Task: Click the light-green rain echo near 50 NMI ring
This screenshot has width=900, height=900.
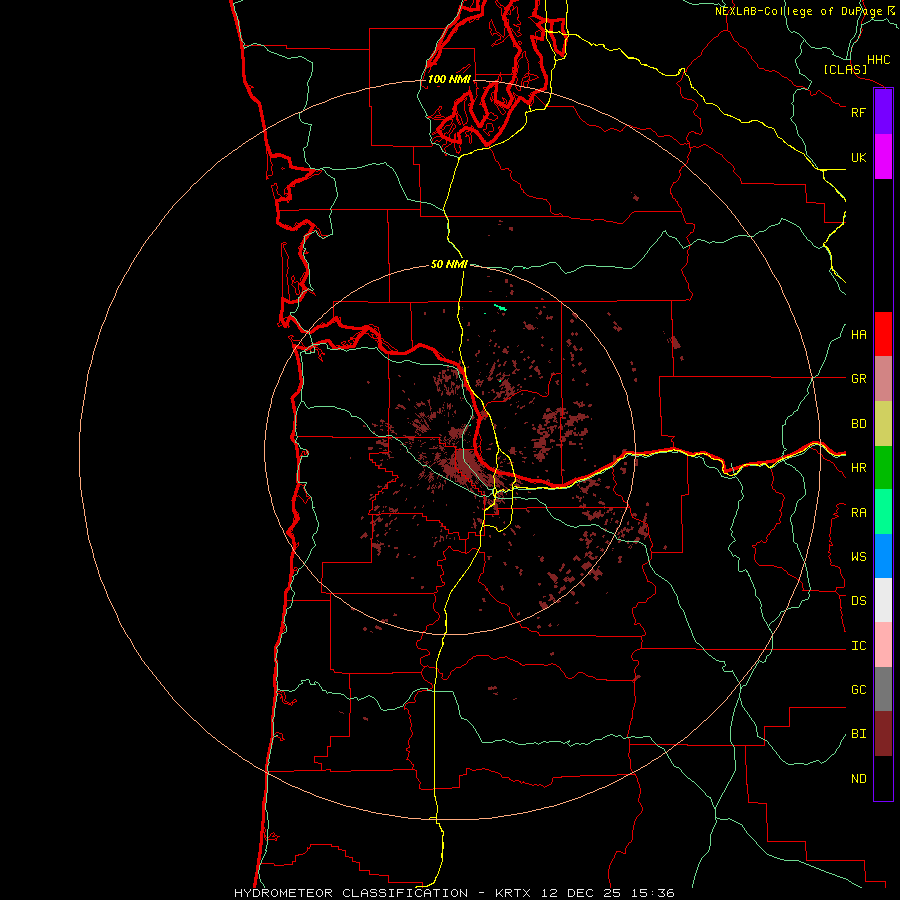Action: click(501, 308)
